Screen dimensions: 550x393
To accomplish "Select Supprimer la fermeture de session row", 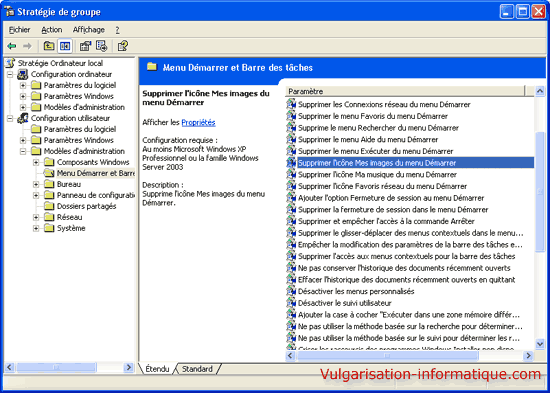I will click(x=393, y=209).
